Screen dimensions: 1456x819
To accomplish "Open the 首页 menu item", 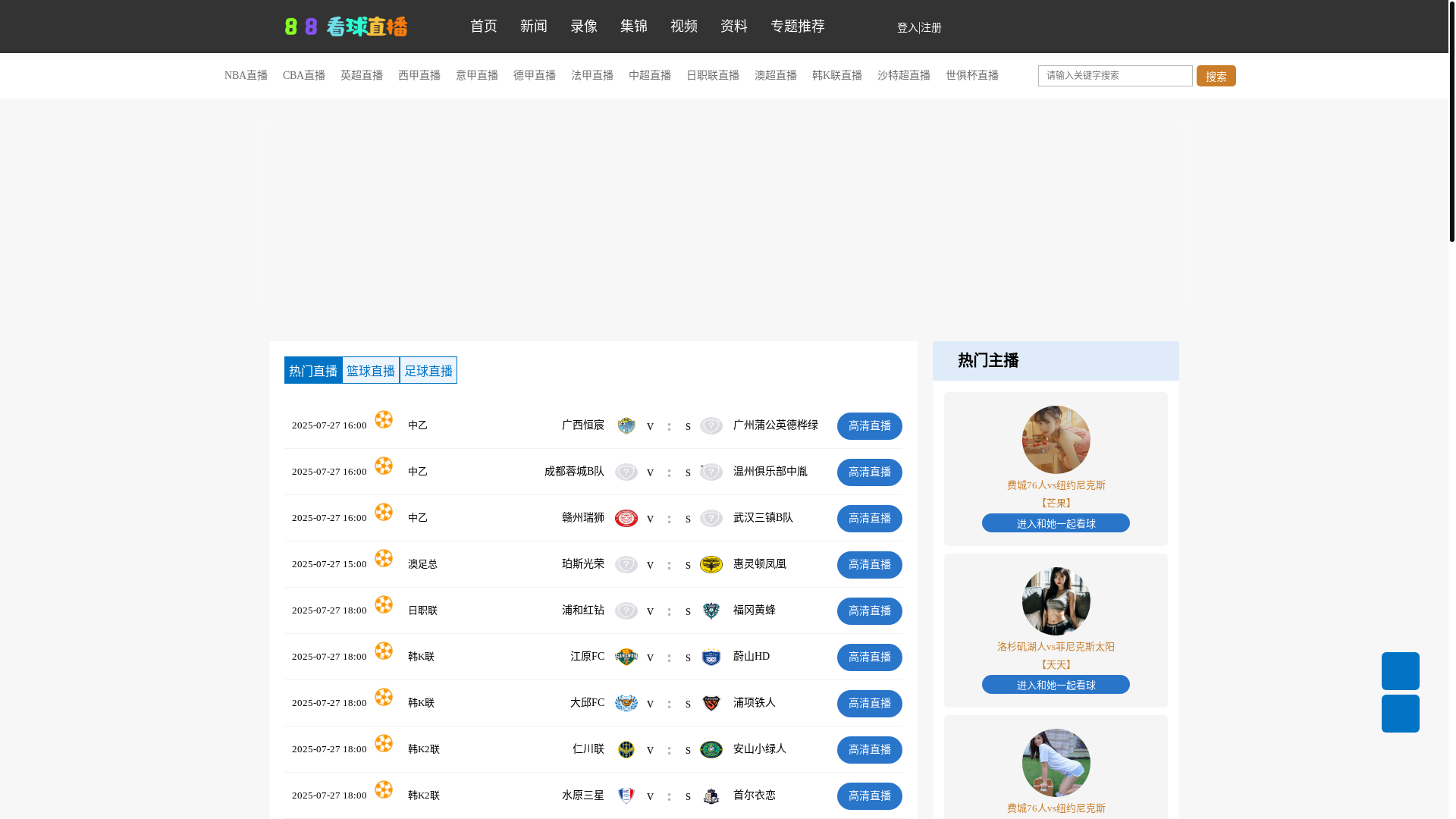I will point(484,26).
